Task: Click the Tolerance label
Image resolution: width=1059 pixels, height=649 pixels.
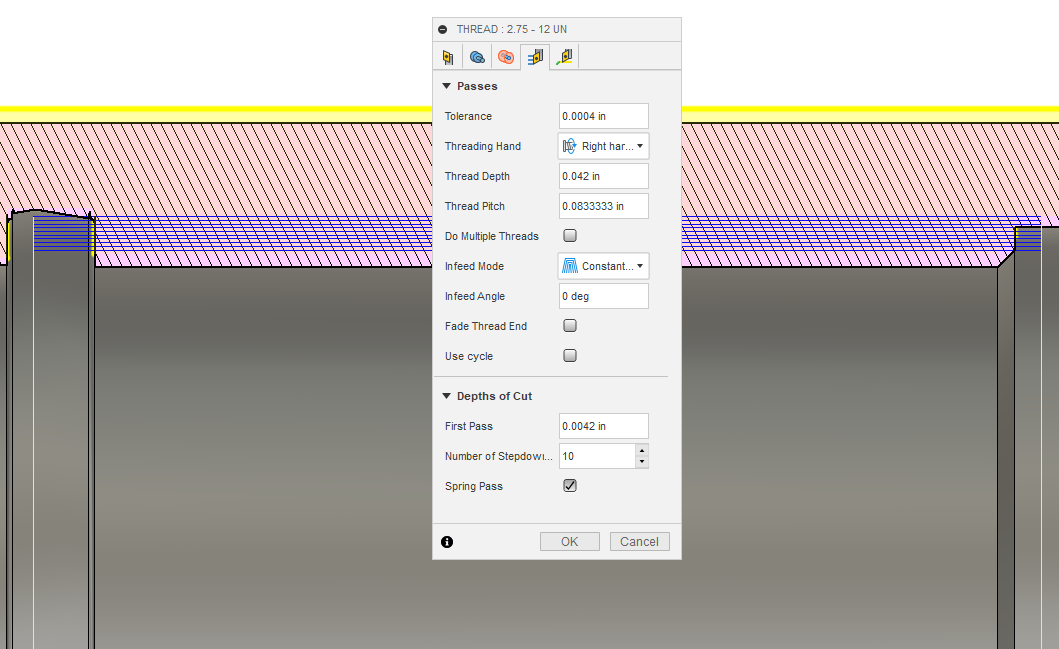Action: point(468,116)
